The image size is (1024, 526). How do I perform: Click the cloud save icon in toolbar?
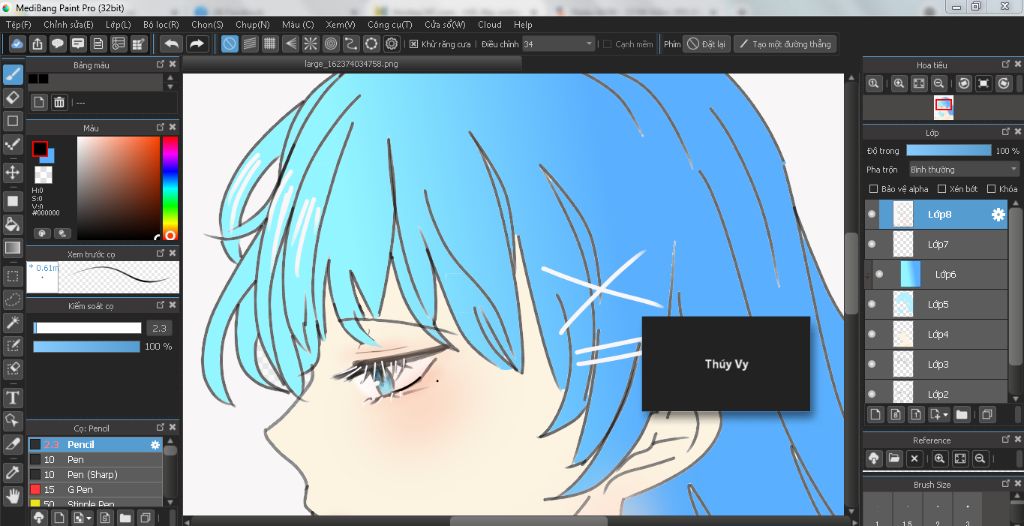point(18,44)
